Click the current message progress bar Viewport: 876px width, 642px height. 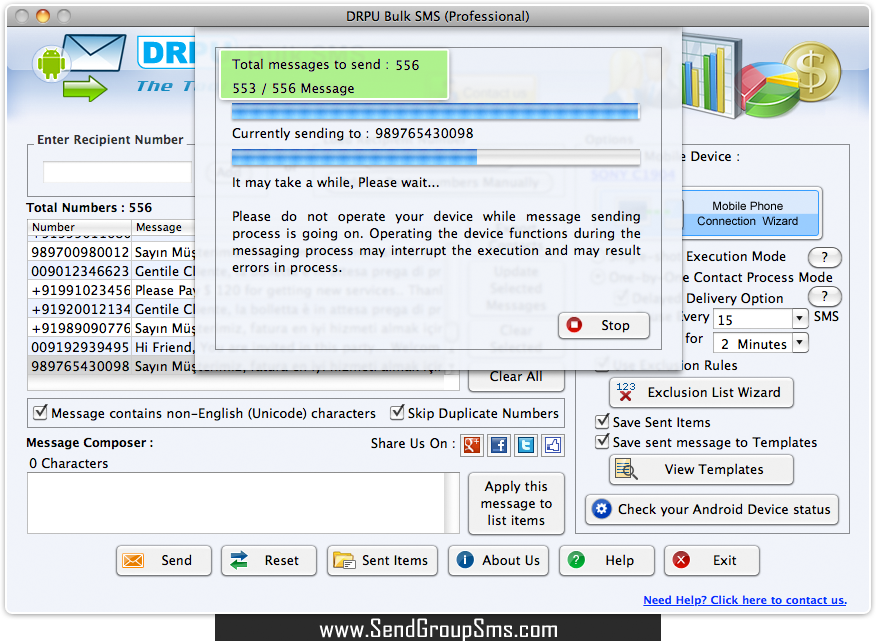(x=436, y=158)
